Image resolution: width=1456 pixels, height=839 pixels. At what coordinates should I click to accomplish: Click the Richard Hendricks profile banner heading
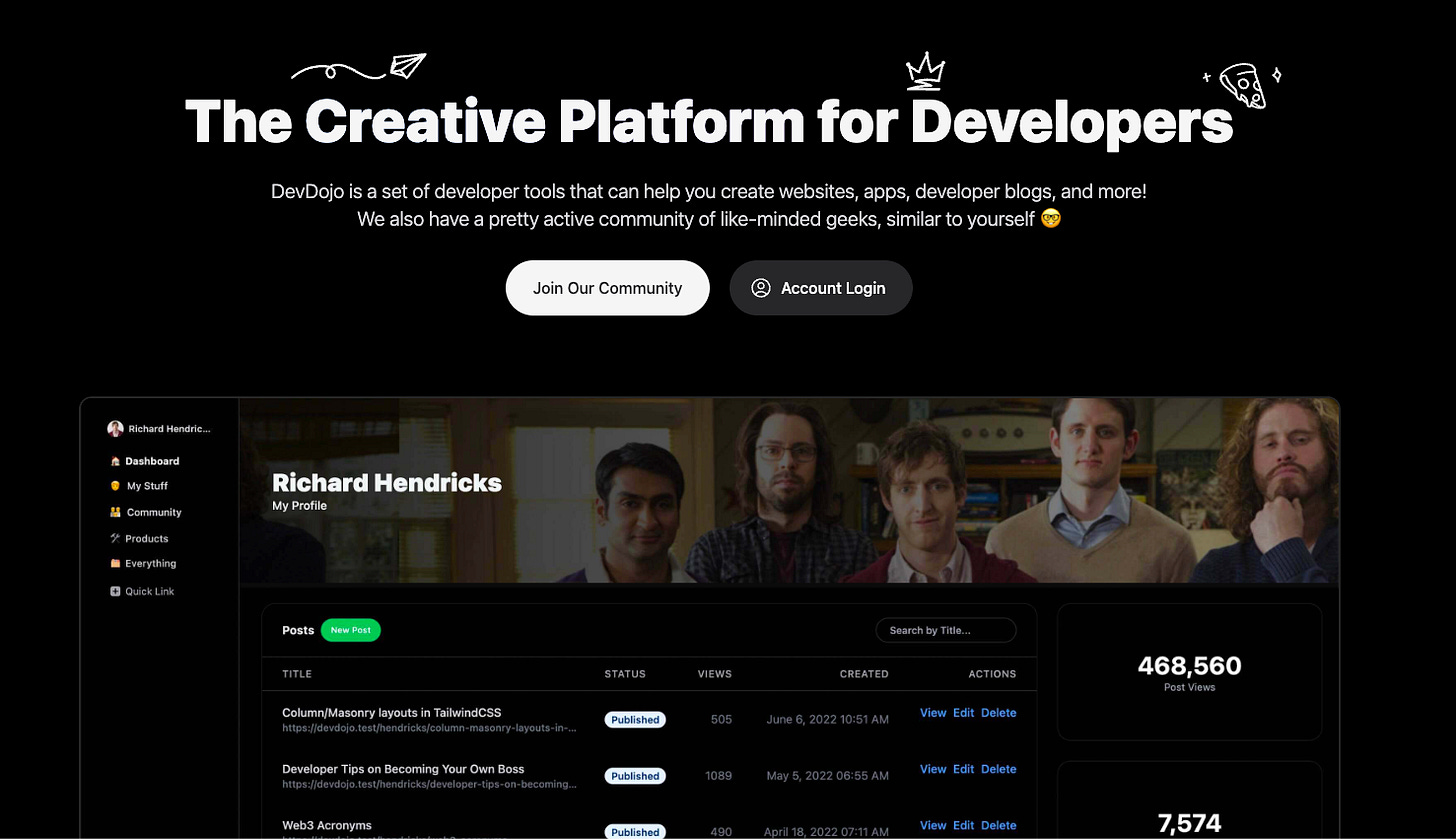tap(387, 482)
